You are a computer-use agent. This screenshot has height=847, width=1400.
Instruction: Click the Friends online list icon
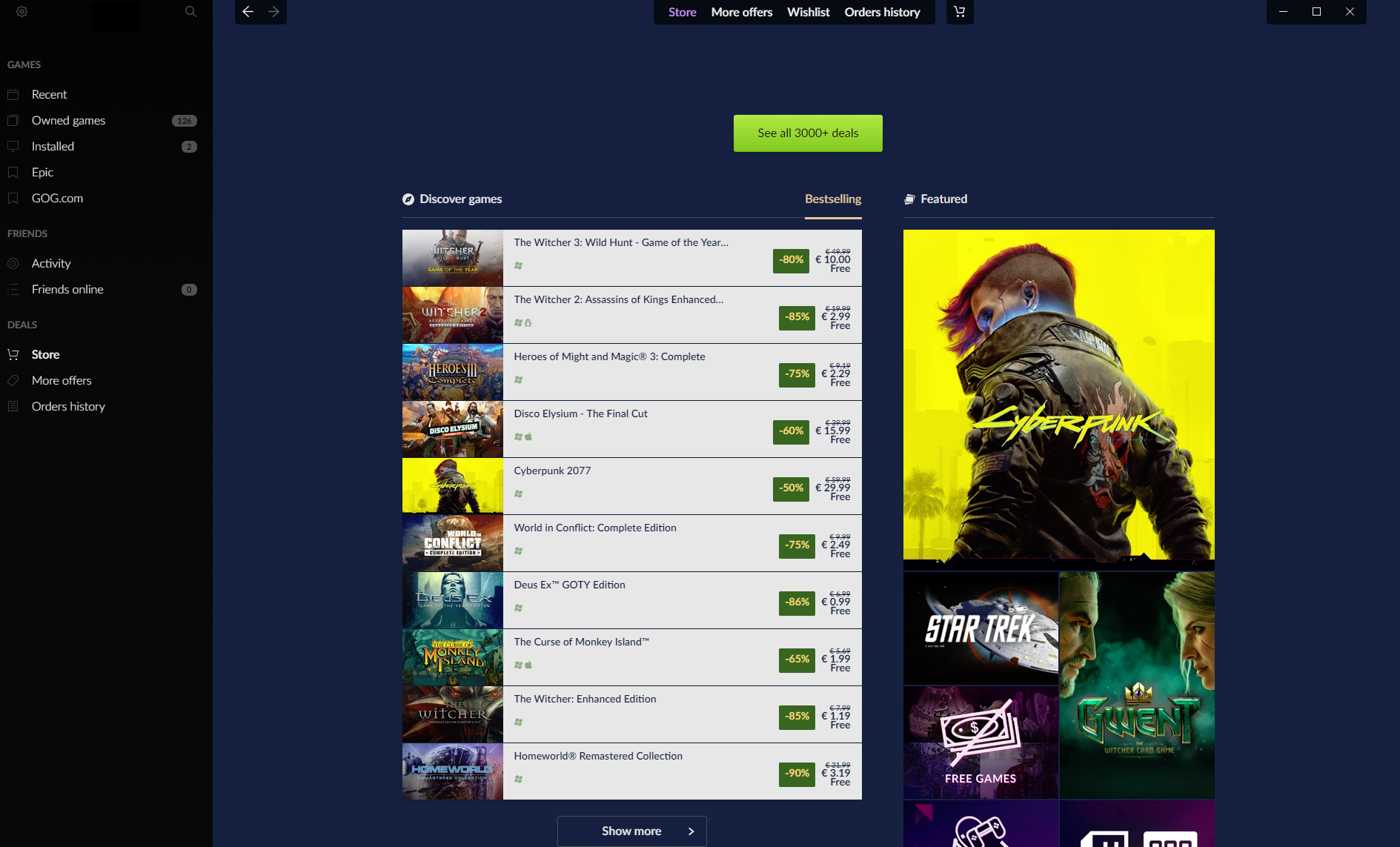coord(13,289)
